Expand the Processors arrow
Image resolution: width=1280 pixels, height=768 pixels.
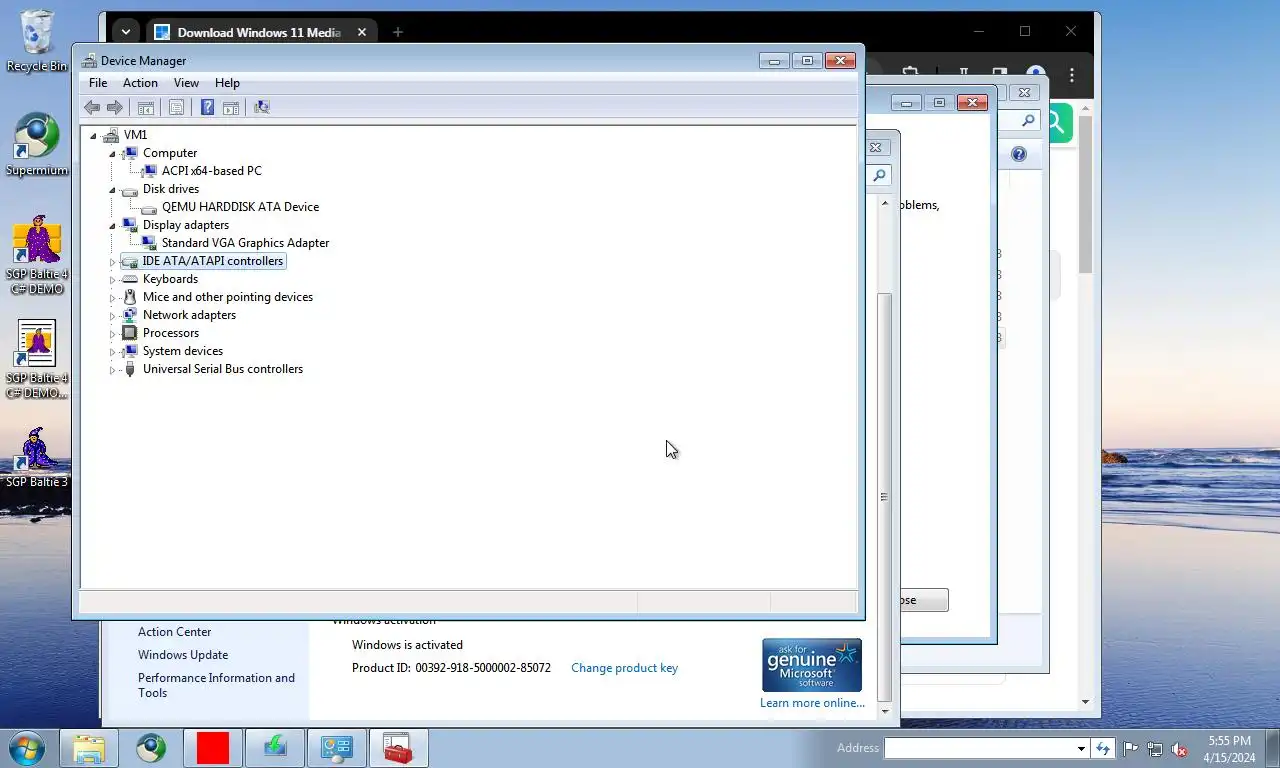(112, 334)
